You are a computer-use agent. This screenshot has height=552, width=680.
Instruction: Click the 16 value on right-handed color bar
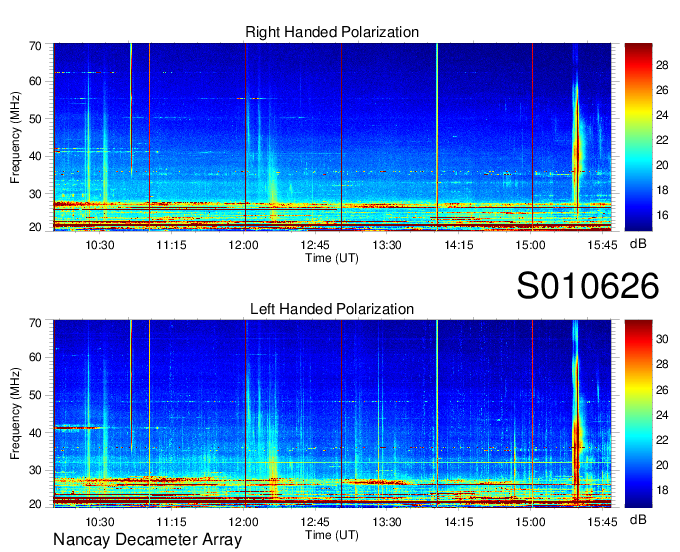click(x=662, y=215)
